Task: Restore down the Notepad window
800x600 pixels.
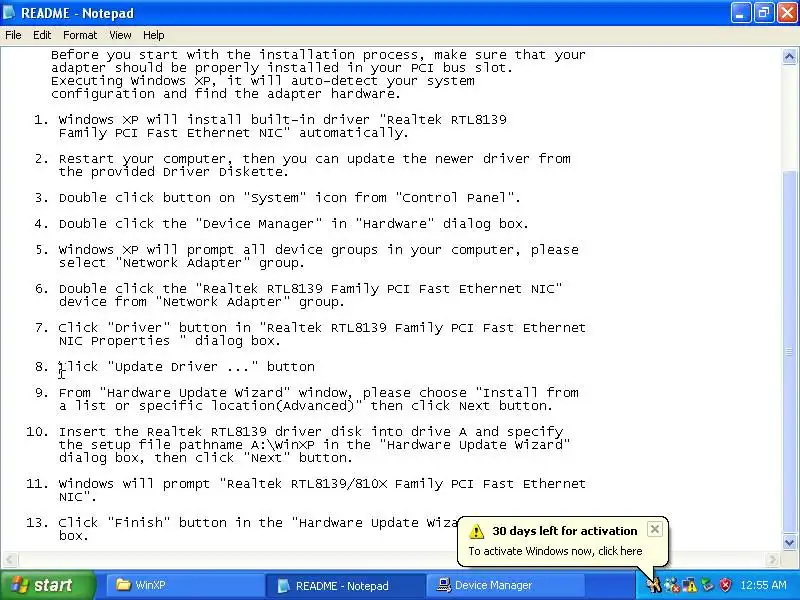Action: (764, 13)
